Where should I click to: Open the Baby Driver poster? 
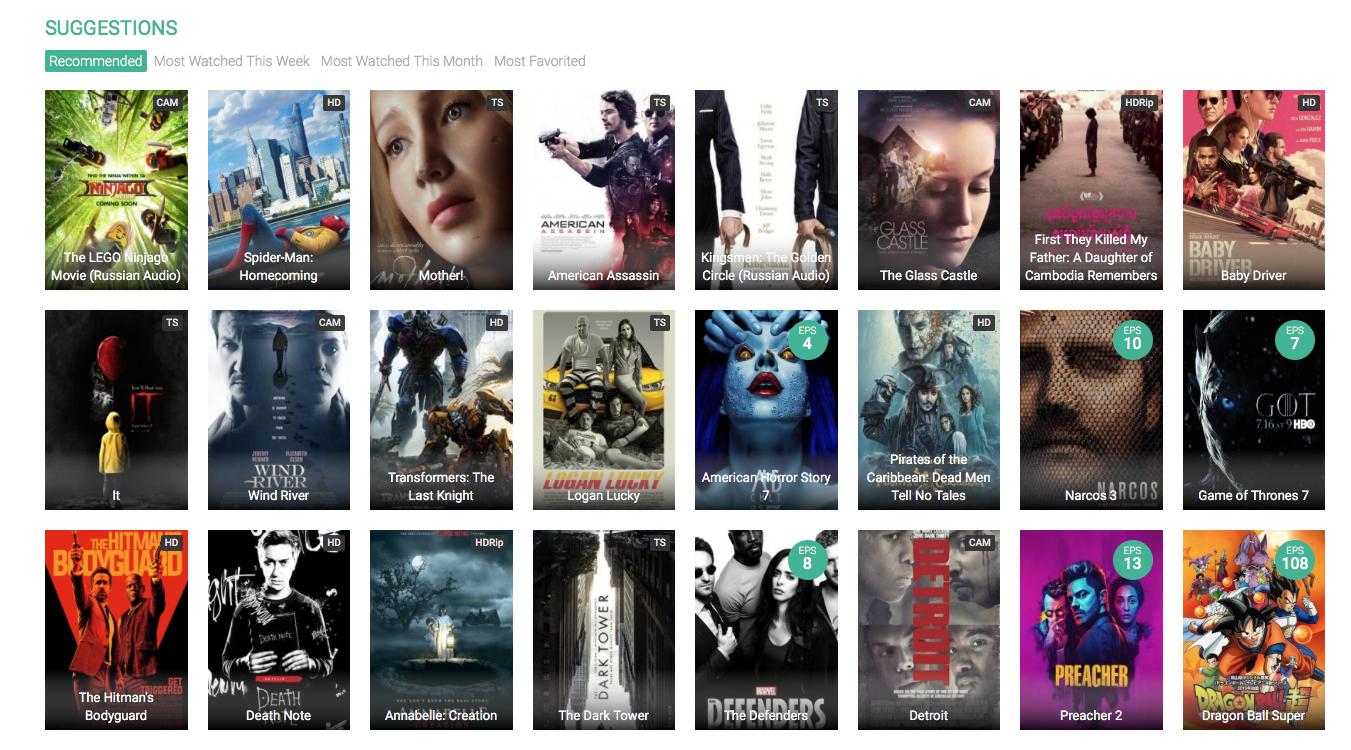[1254, 190]
